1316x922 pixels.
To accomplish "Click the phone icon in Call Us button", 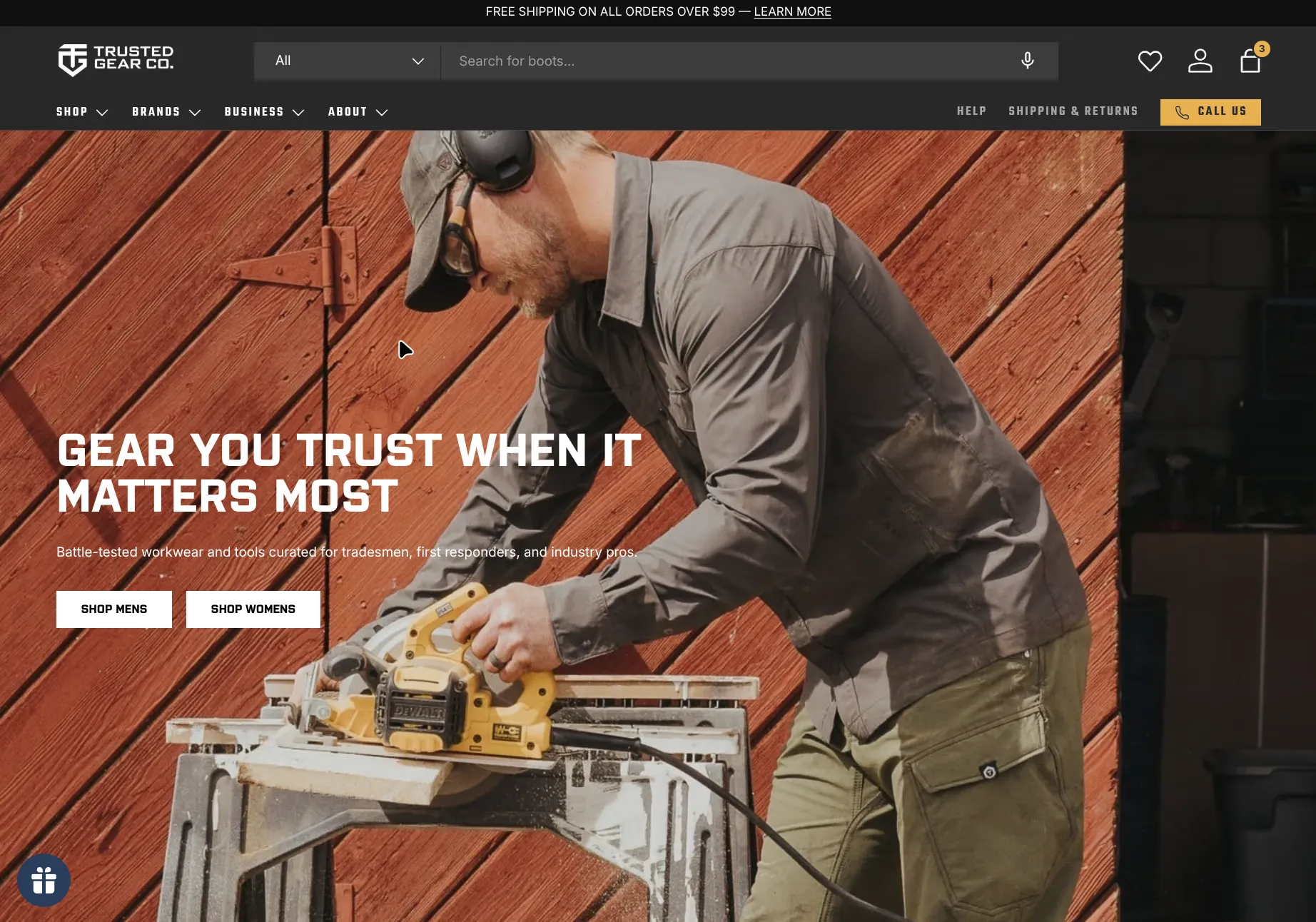I will (x=1180, y=112).
